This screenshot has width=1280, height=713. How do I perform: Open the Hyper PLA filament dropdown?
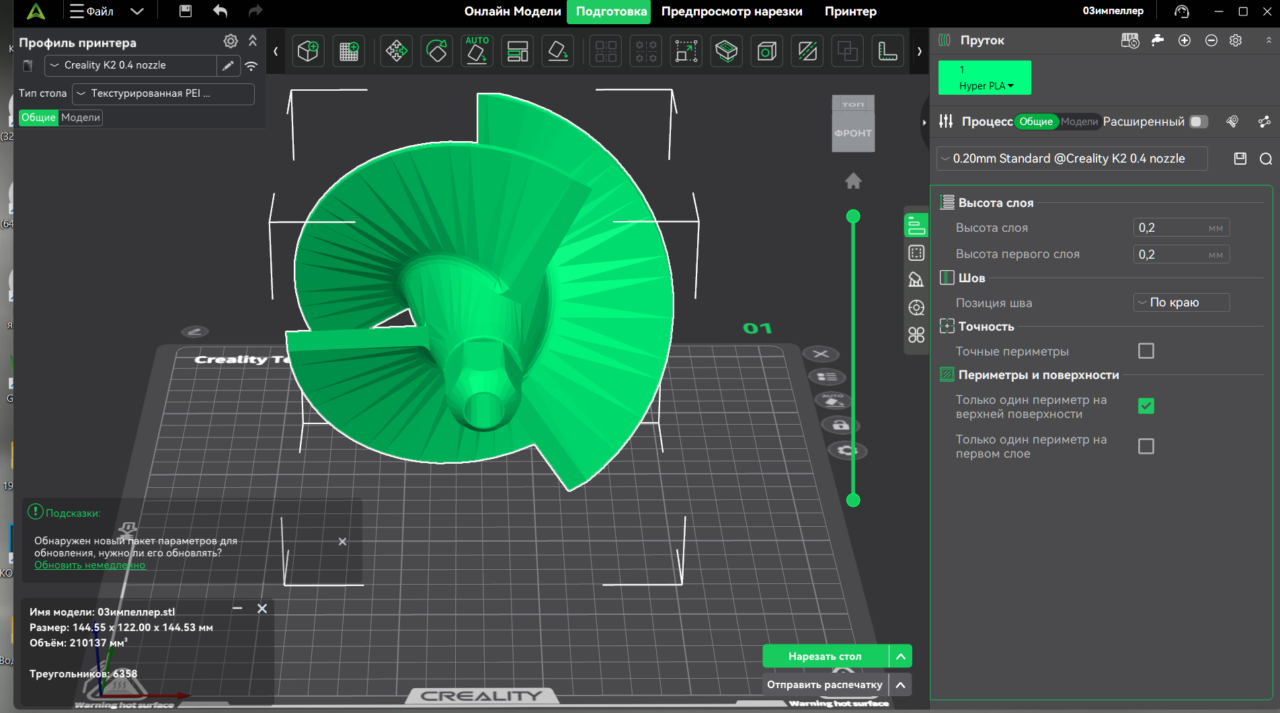click(x=985, y=86)
